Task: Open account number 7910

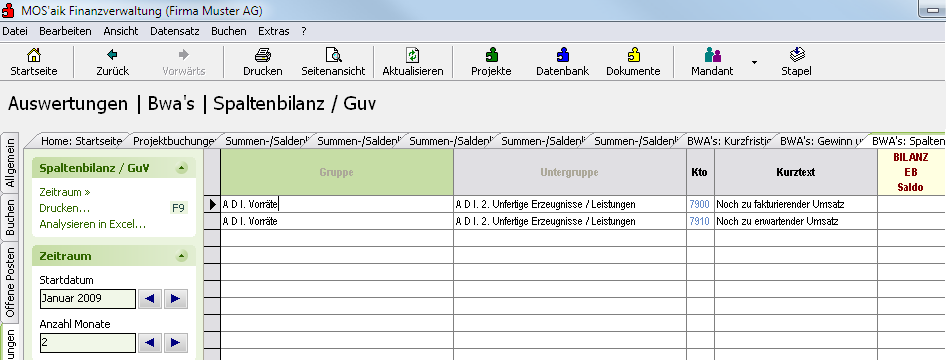Action: [x=699, y=221]
